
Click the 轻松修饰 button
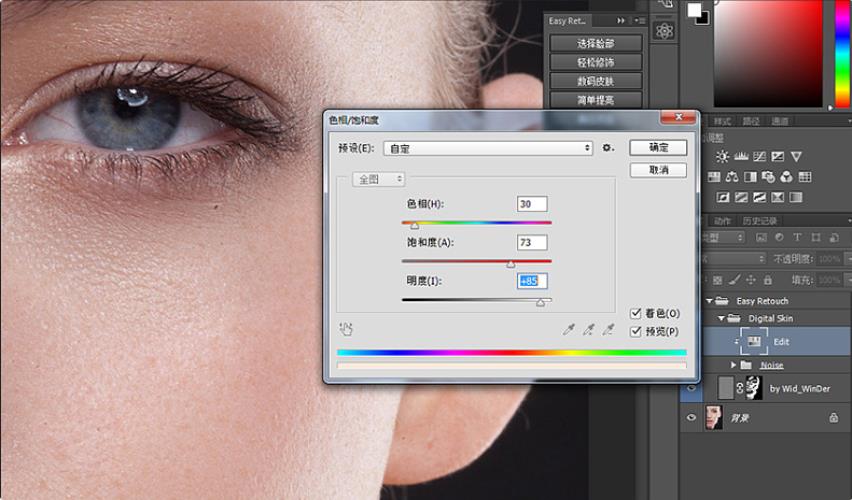point(596,62)
